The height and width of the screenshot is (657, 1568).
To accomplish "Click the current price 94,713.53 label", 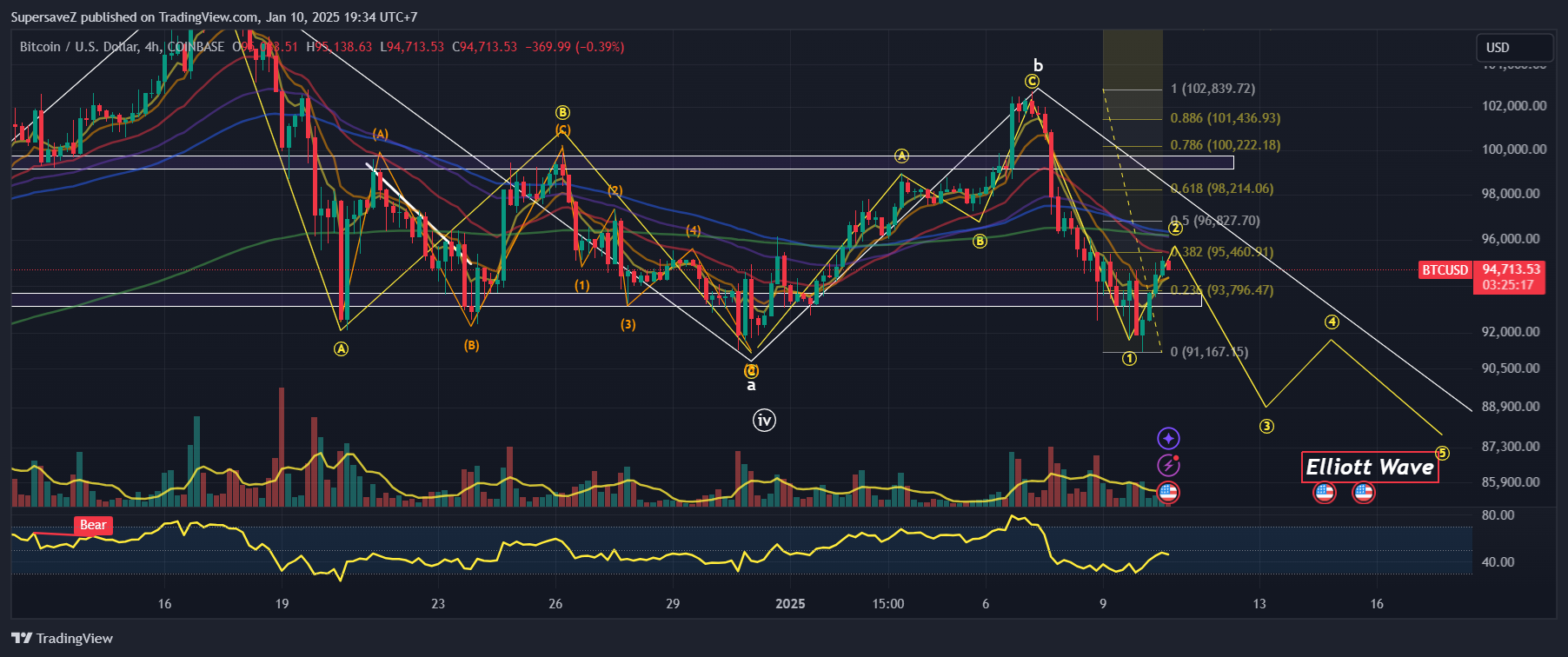I will (1511, 269).
